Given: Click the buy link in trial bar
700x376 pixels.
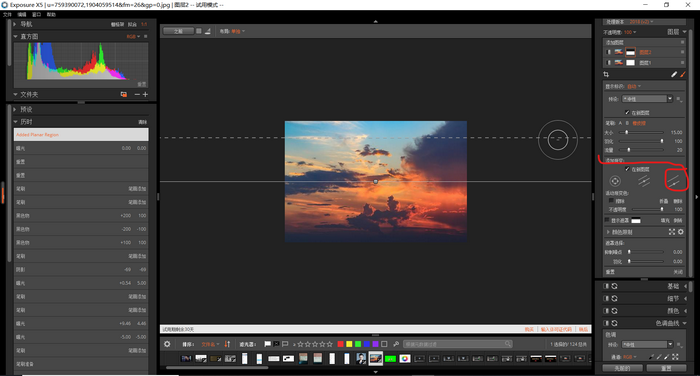Looking at the screenshot, I should click(529, 329).
